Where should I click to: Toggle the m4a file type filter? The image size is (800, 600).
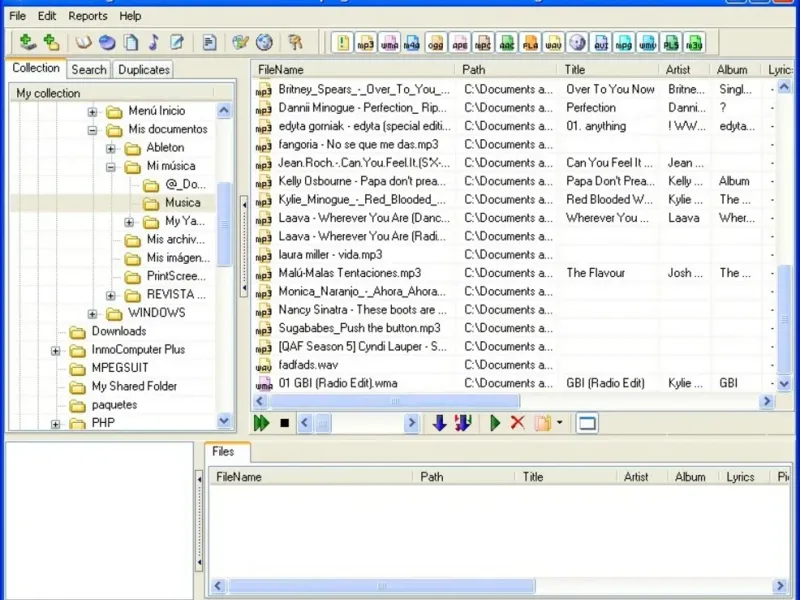[x=412, y=43]
